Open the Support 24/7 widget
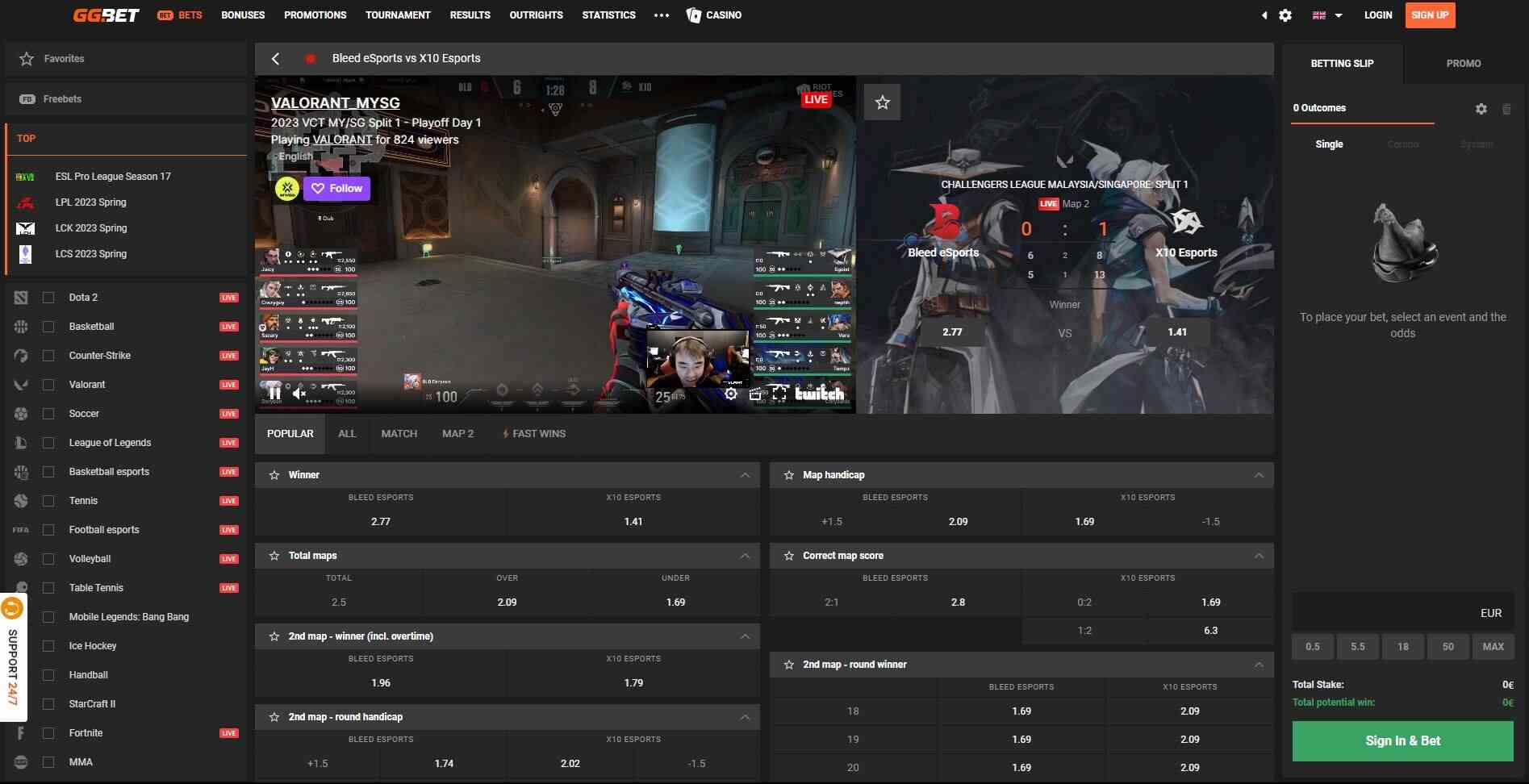 pyautogui.click(x=13, y=657)
